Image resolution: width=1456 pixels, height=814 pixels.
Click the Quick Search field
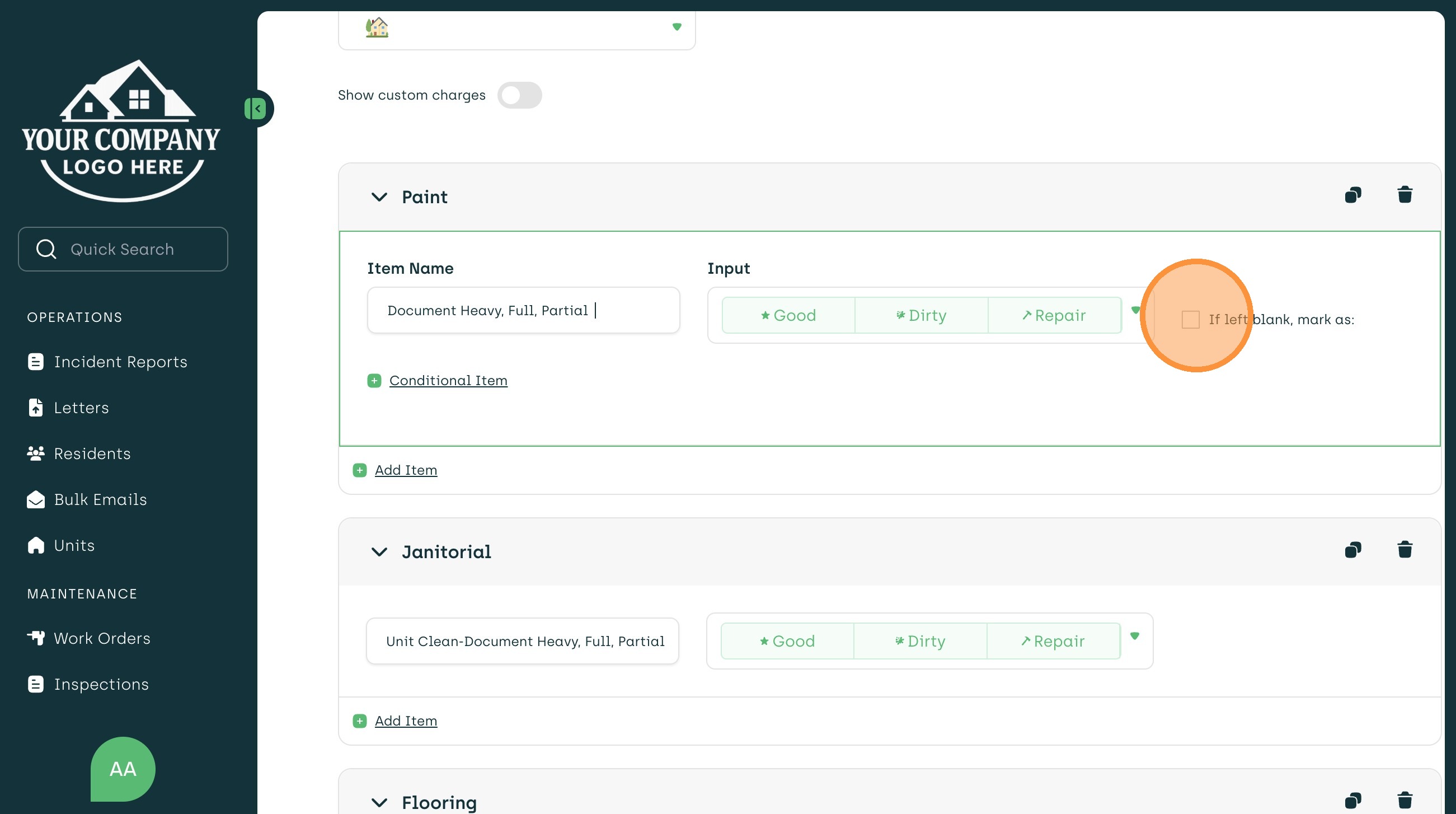point(123,249)
